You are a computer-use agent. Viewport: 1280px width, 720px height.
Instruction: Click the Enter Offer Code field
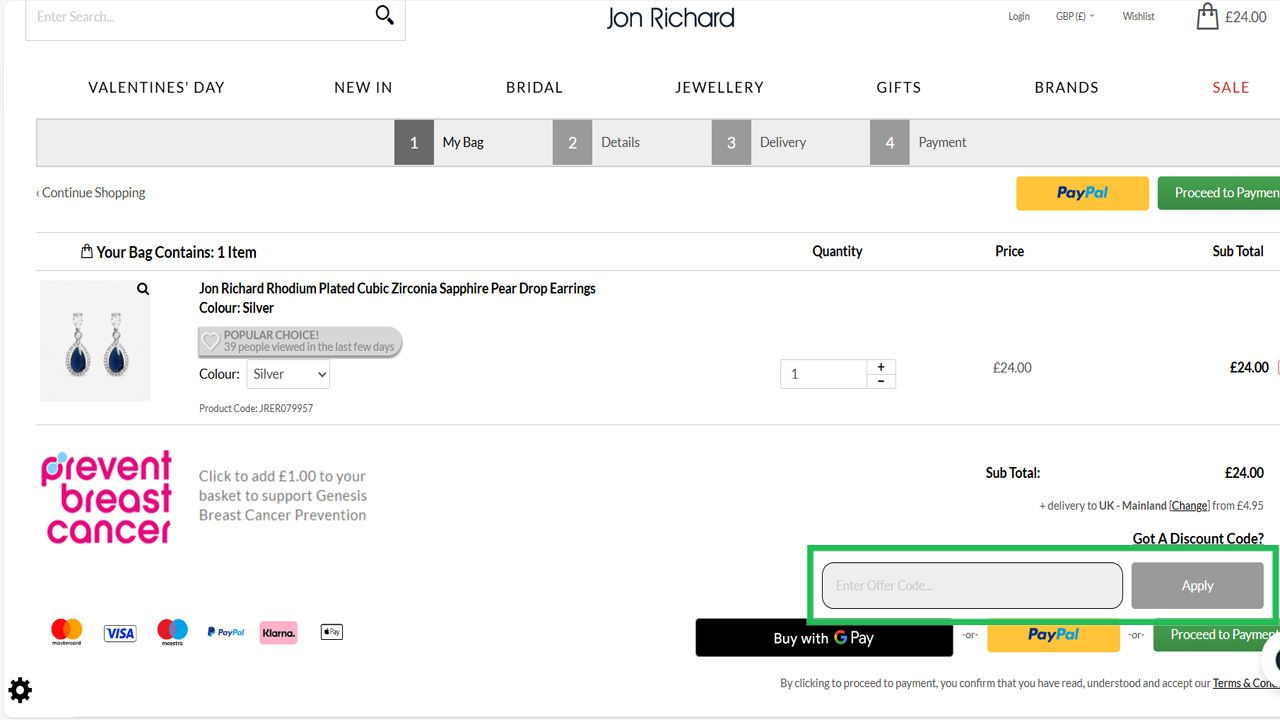point(970,585)
